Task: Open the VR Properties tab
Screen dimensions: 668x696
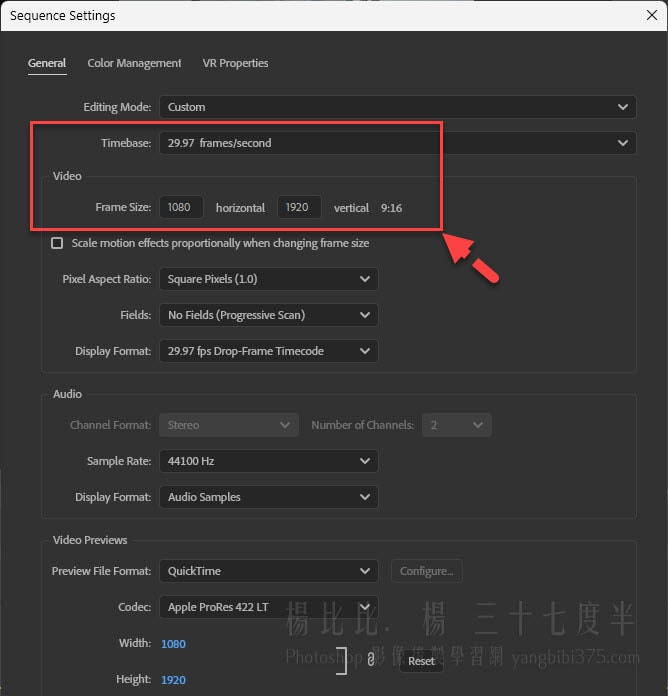Action: [x=235, y=63]
